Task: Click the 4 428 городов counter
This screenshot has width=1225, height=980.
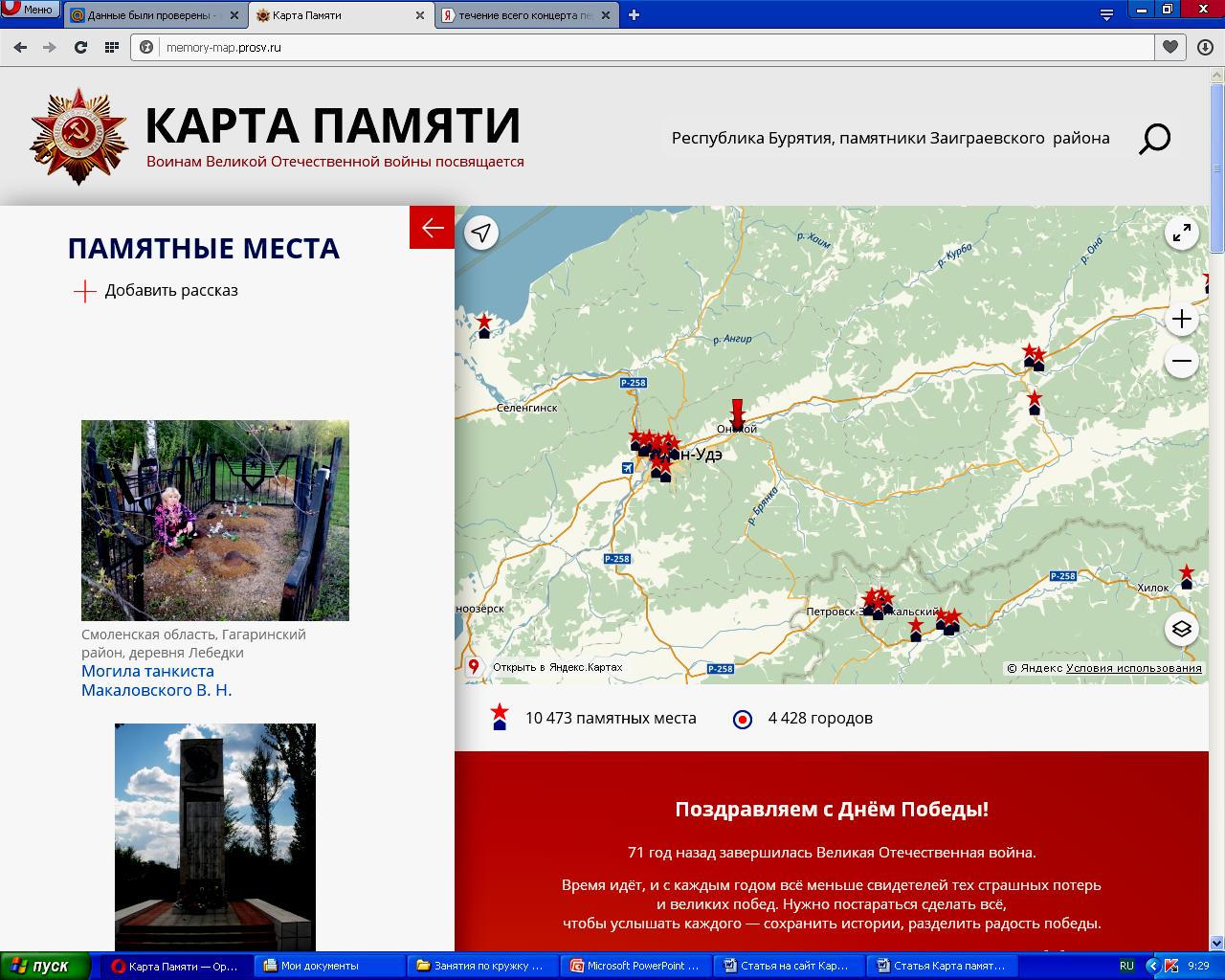Action: [x=820, y=718]
